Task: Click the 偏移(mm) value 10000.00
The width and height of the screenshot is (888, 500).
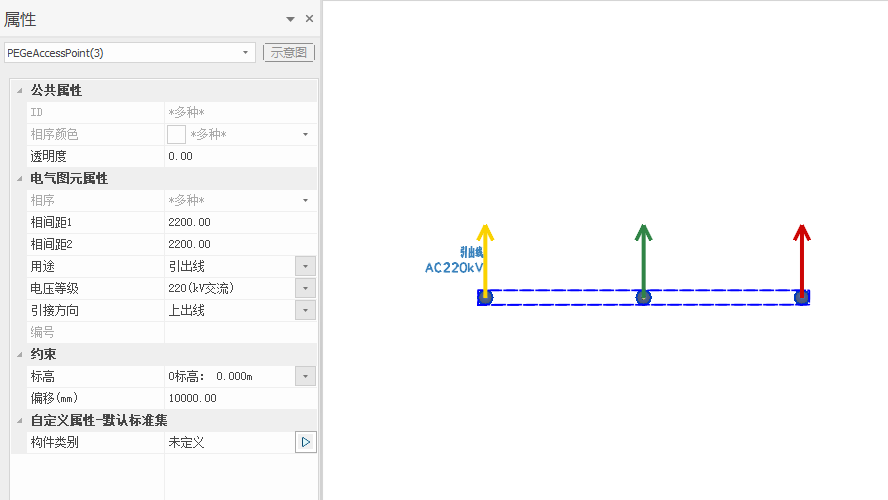Action: [x=193, y=398]
